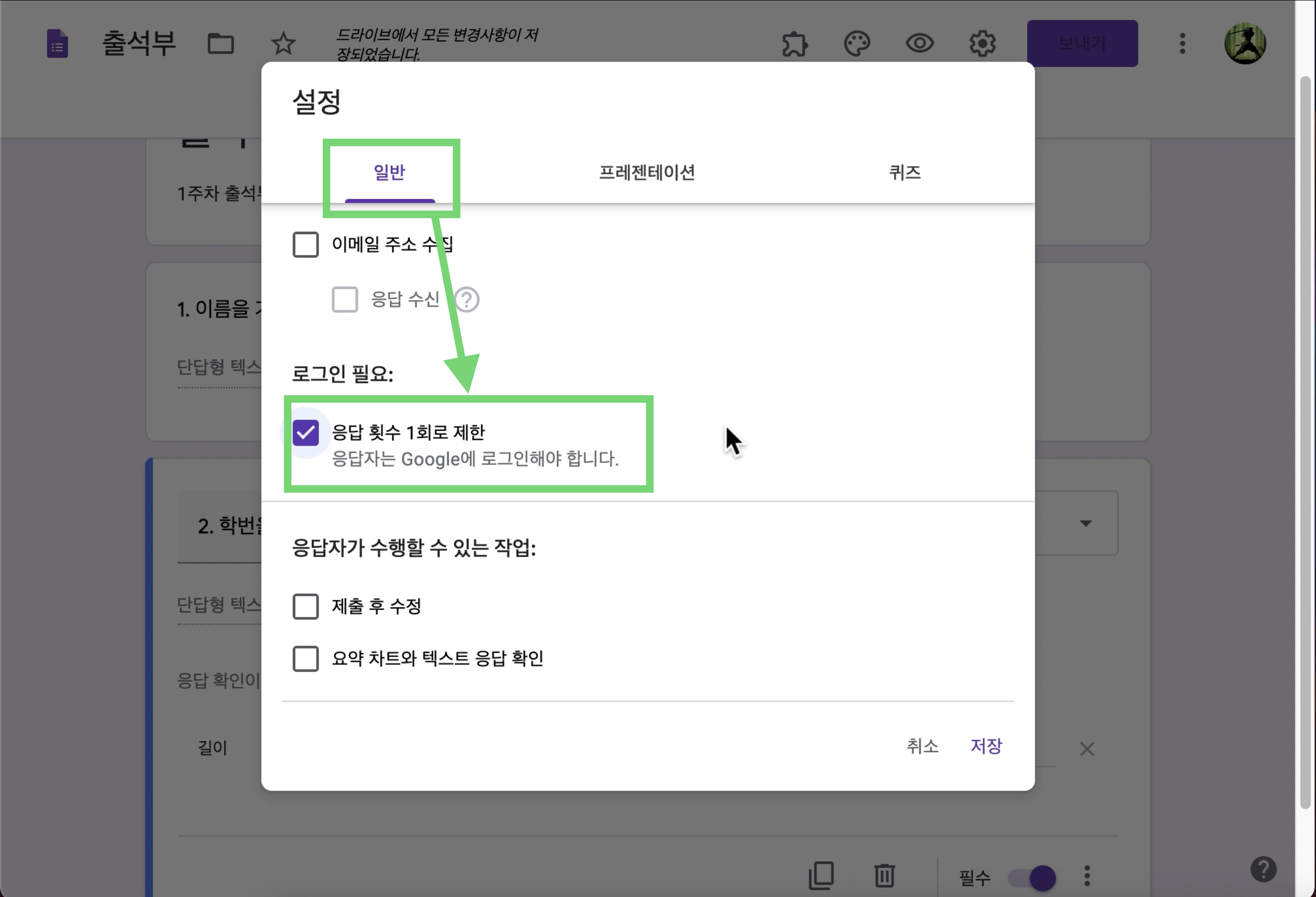Open the header more options menu
Viewport: 1316px width, 897px height.
pos(1182,44)
